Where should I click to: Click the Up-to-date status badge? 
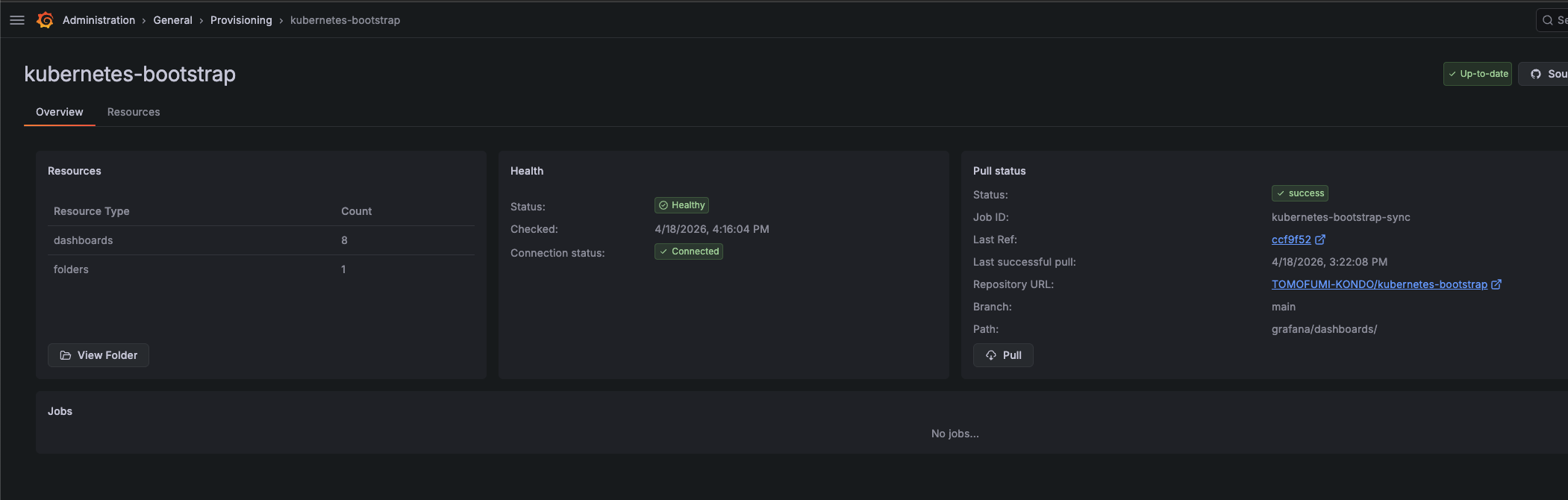[1477, 74]
